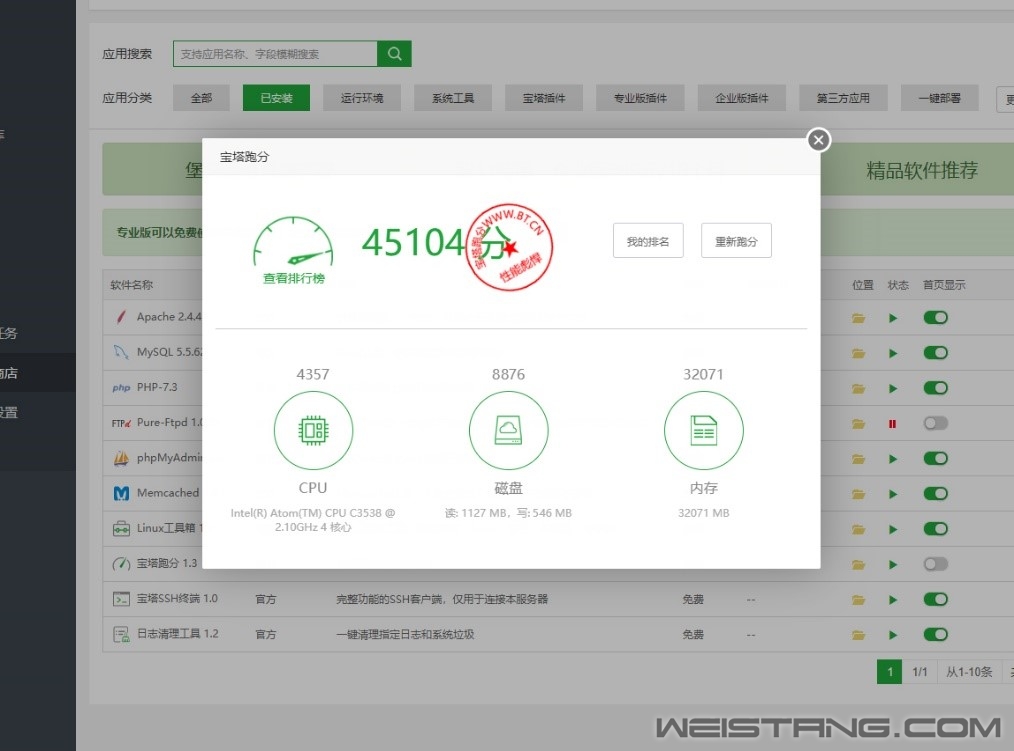The width and height of the screenshot is (1014, 751).
Task: Open the folder location for PHP-7.3 row
Action: 858,389
